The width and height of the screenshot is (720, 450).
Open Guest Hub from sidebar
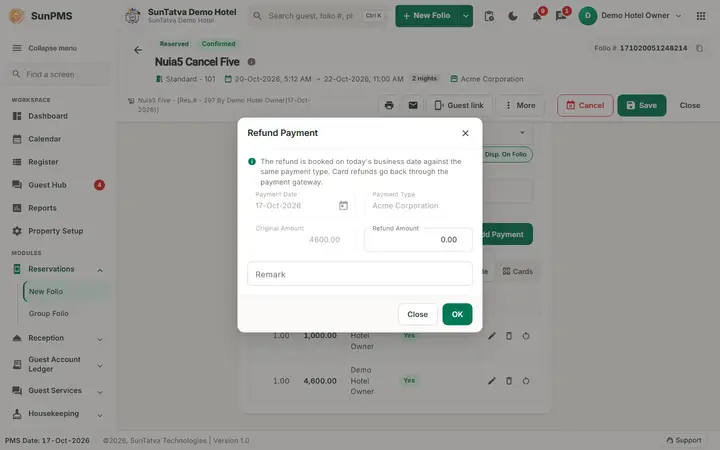tap(47, 185)
